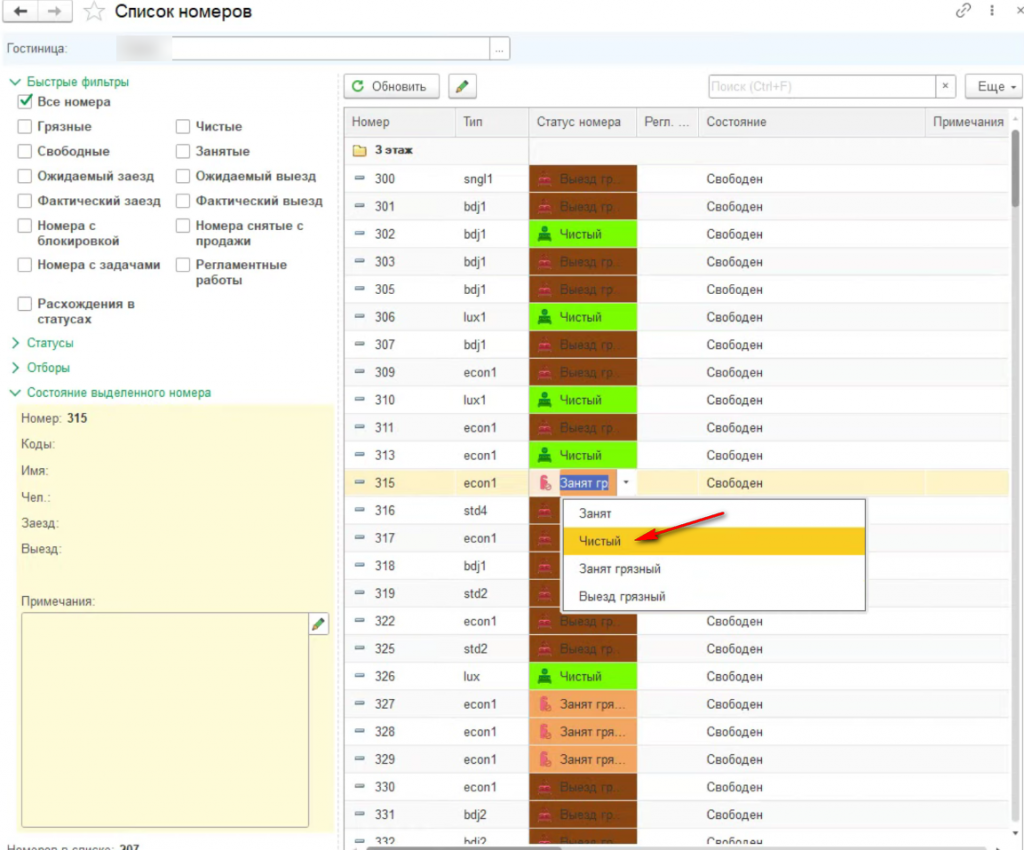Click the green clean status icon for room 302
The image size is (1024, 850).
point(544,234)
